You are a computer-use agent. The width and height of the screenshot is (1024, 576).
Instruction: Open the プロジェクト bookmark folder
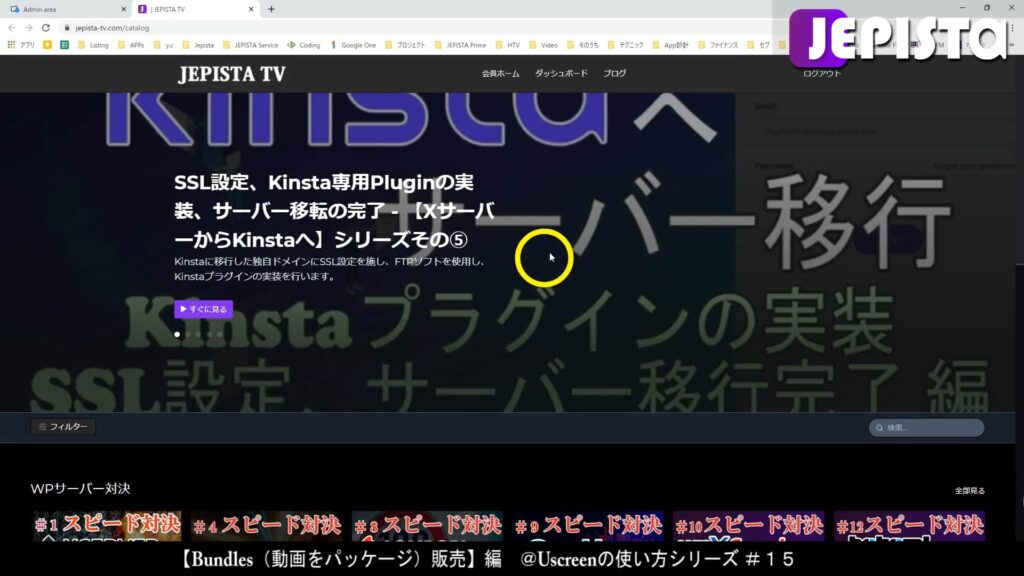(405, 45)
